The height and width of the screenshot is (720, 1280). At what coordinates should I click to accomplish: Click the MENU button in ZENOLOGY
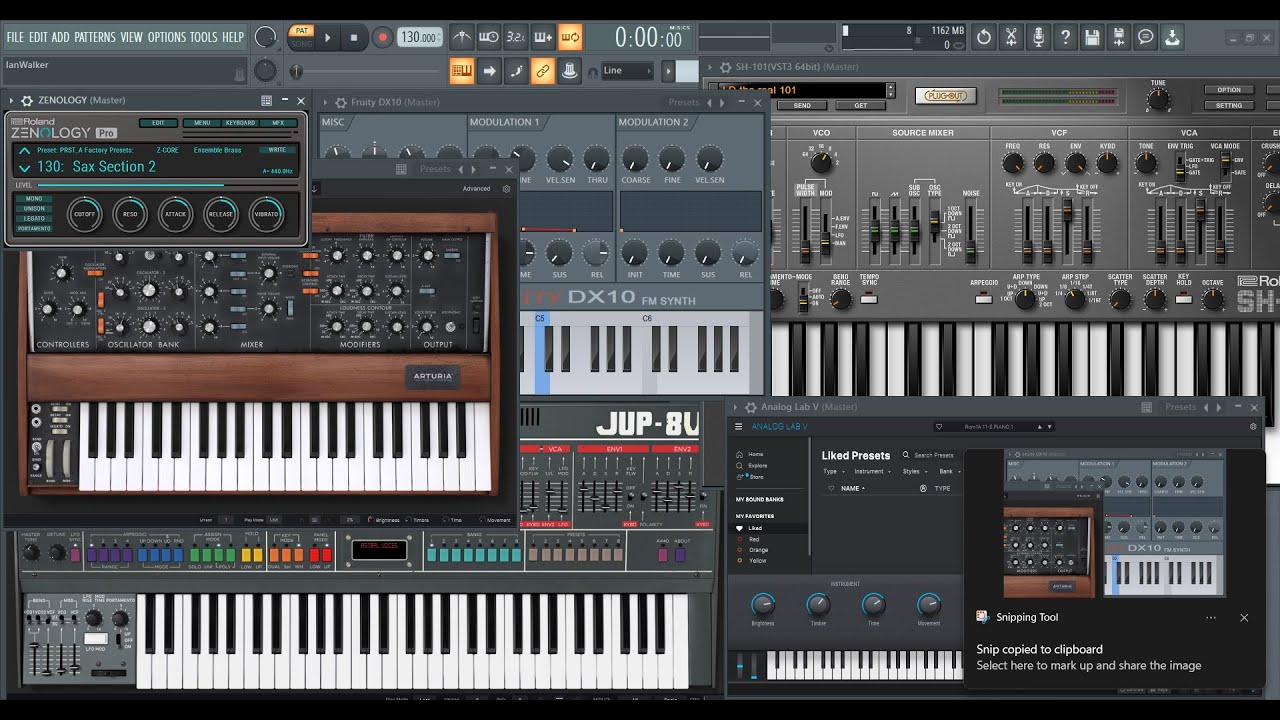click(x=202, y=123)
